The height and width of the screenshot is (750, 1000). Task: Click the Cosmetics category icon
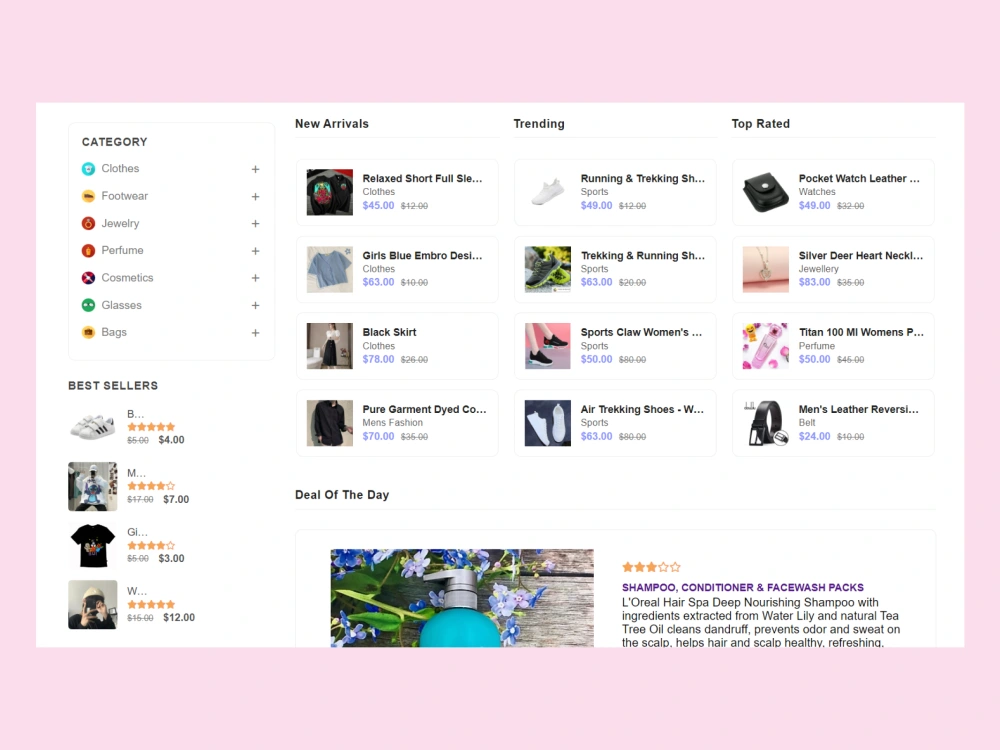click(x=89, y=277)
